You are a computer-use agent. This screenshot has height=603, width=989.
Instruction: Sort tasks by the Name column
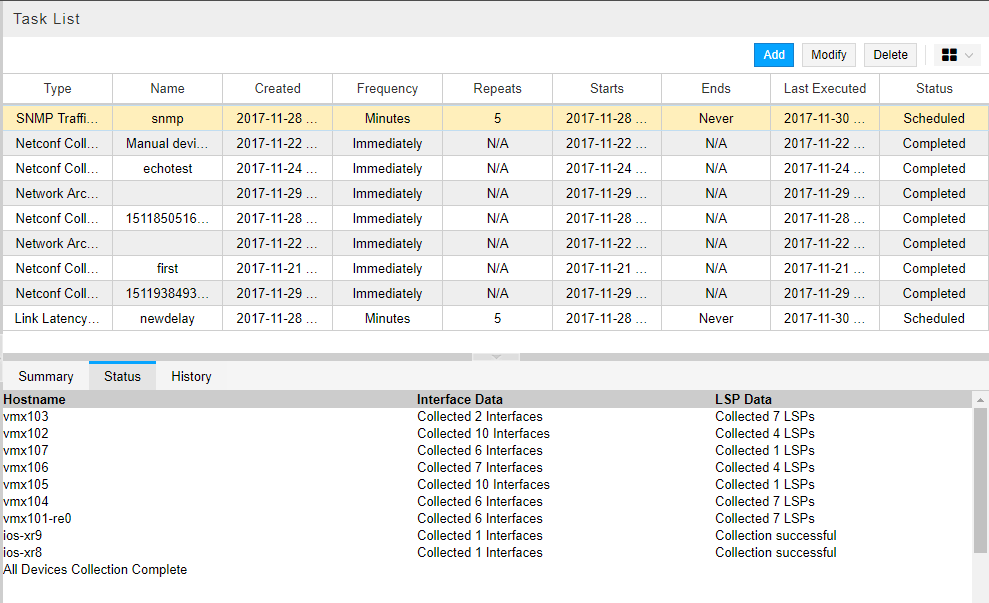pyautogui.click(x=167, y=89)
